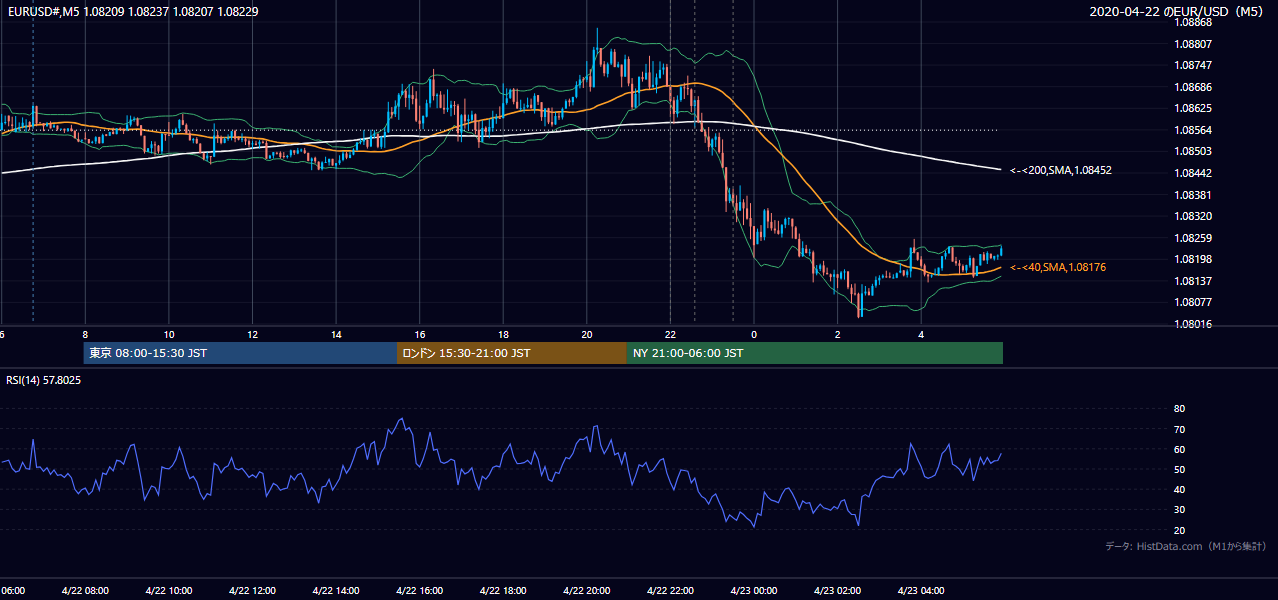The height and width of the screenshot is (600, 1278).
Task: Click the 4/22 08:00 time axis label
Action: (84, 591)
